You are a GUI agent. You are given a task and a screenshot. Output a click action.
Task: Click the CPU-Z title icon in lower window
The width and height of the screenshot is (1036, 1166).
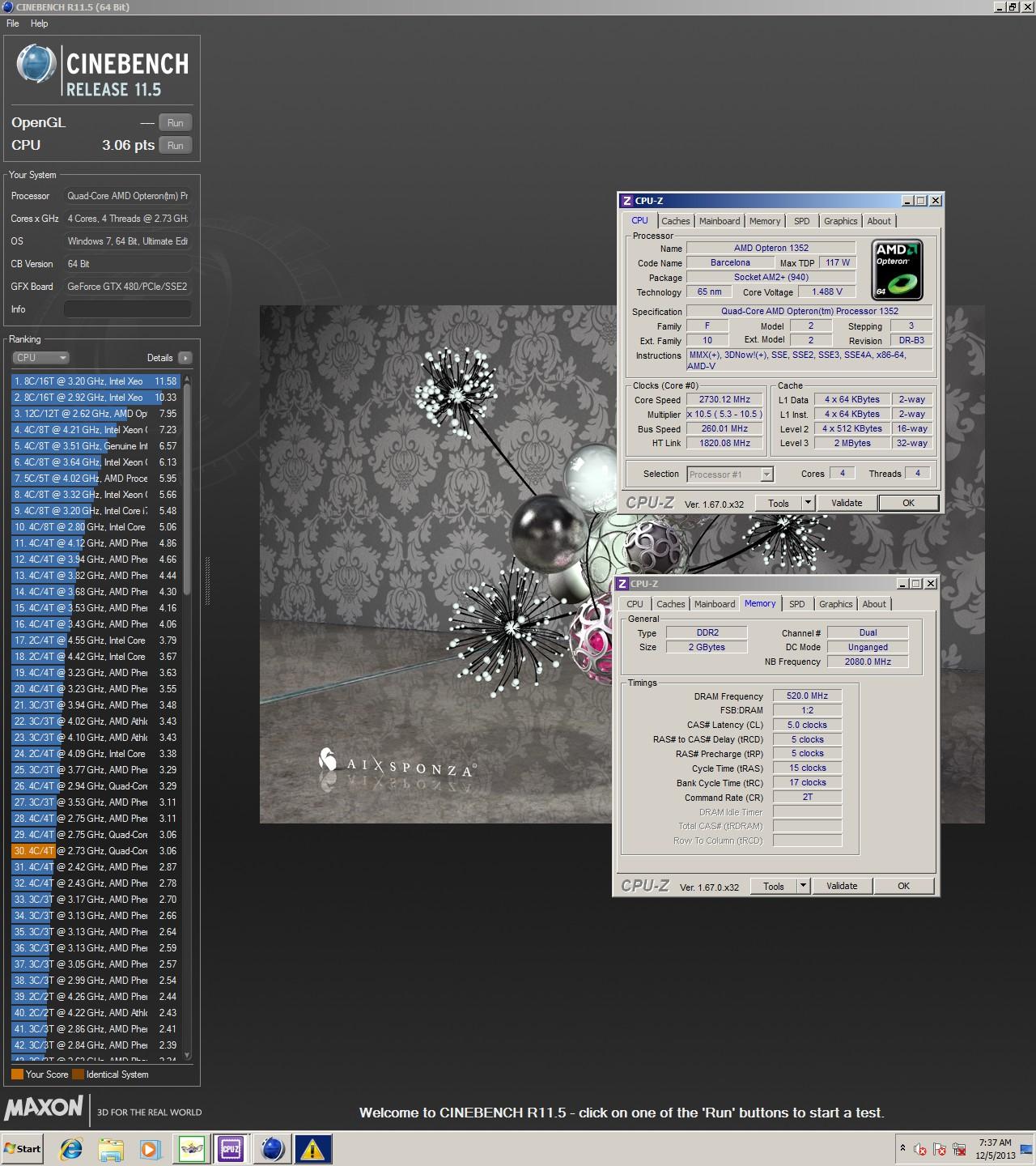[x=622, y=584]
